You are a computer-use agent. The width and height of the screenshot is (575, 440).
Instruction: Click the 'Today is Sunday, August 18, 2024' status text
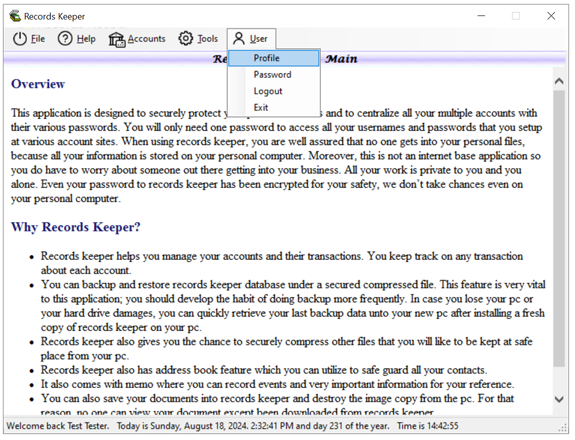(x=183, y=426)
